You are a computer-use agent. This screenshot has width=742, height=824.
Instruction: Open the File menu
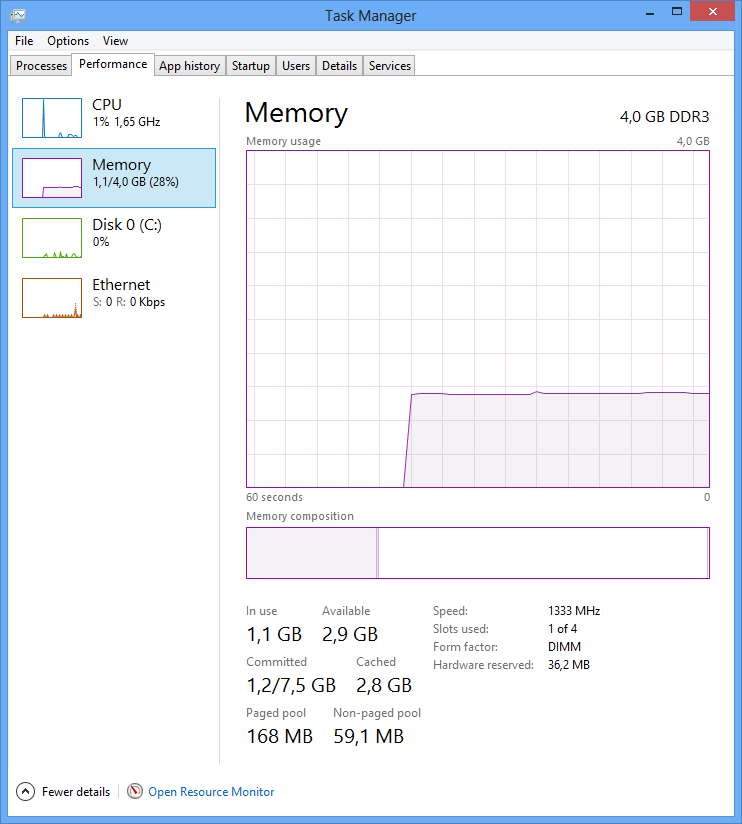(24, 40)
